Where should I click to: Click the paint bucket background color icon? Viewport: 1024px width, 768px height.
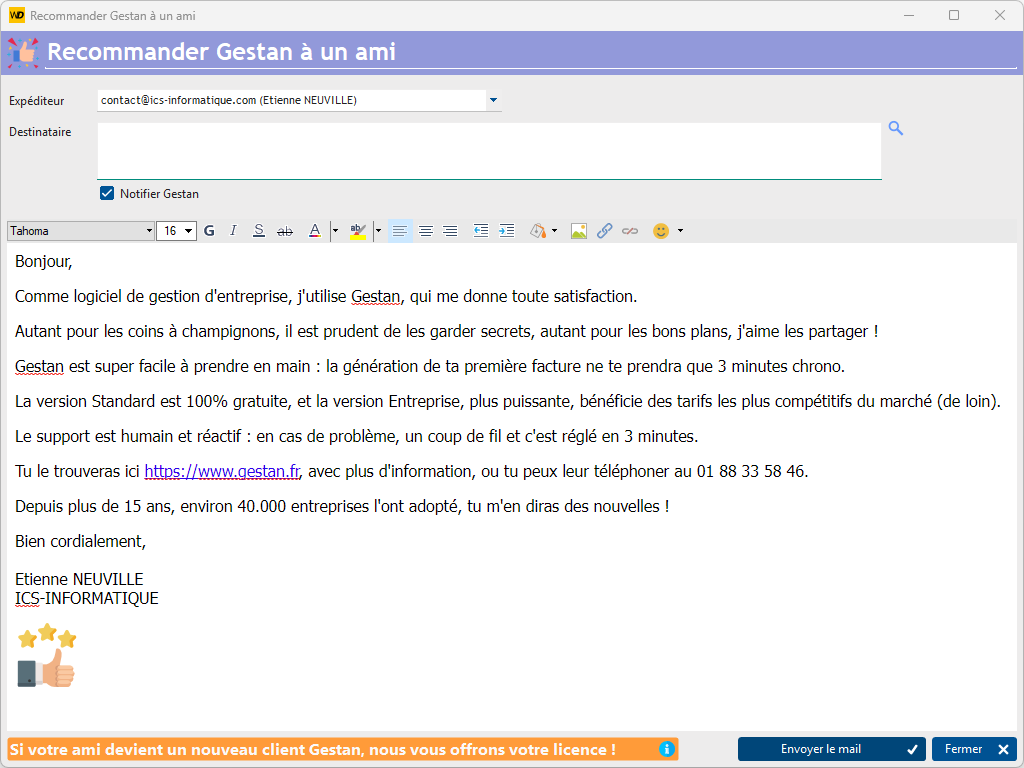(x=537, y=231)
